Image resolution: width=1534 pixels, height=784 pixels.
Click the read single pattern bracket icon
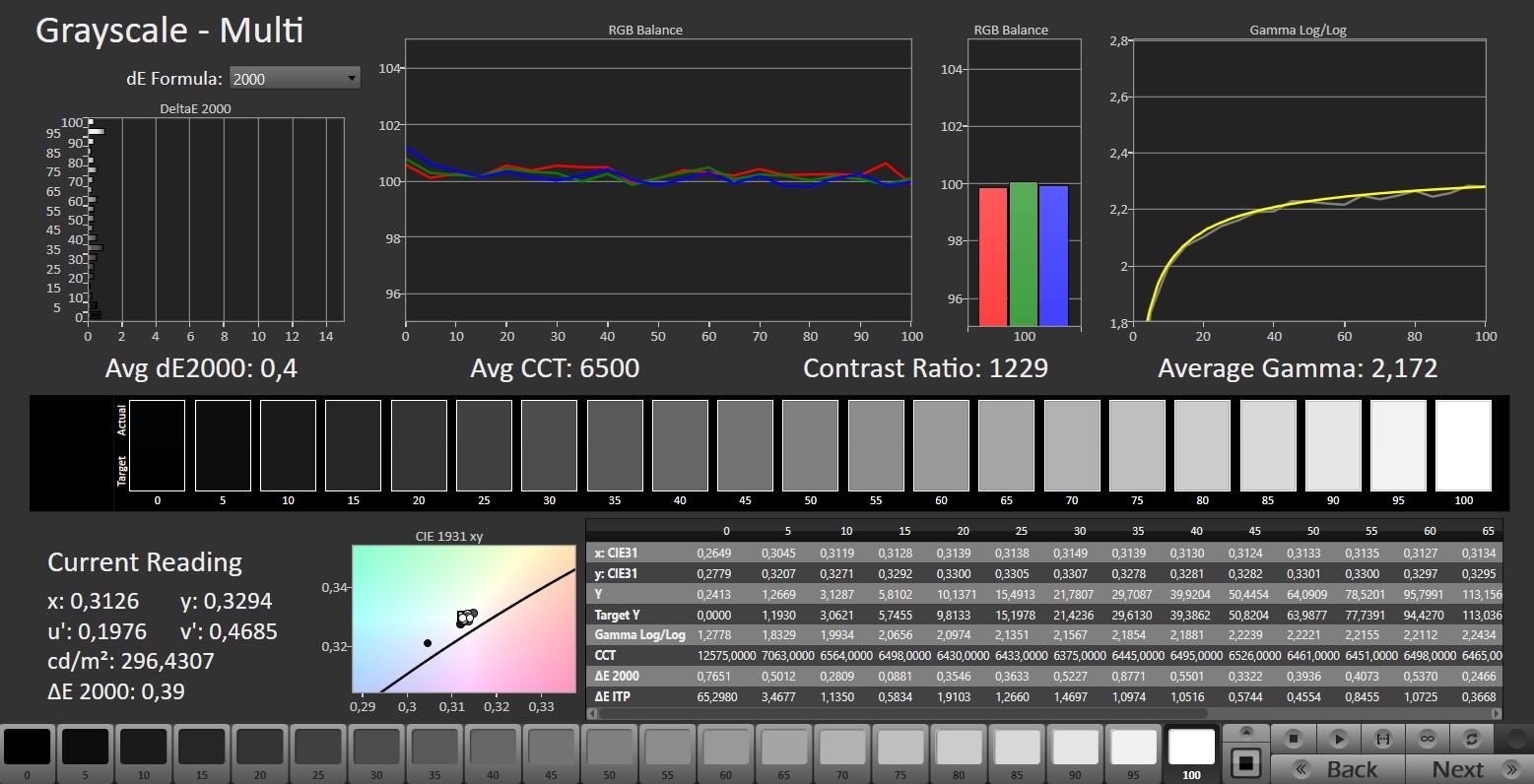coord(1382,739)
